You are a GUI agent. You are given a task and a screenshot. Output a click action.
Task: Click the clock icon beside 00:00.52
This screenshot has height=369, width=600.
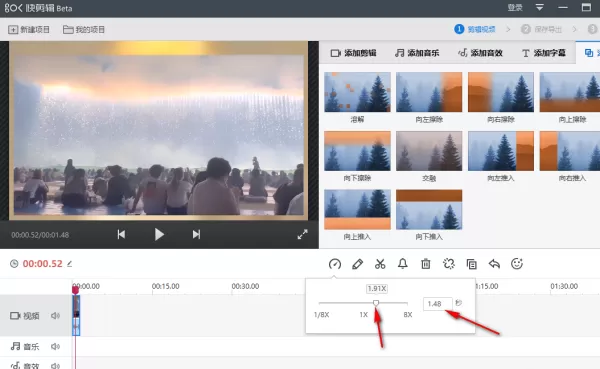14,264
